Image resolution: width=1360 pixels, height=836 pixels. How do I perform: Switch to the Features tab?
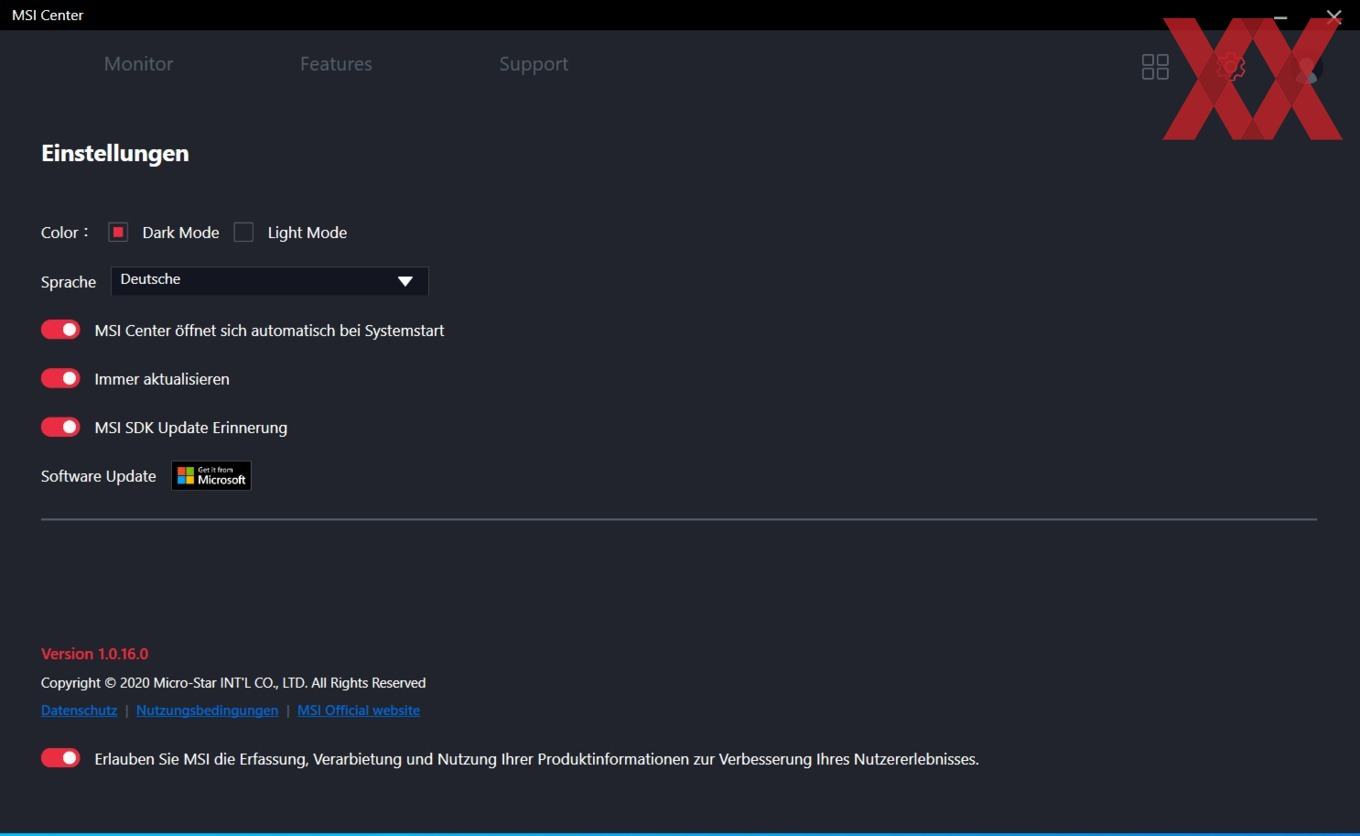coord(336,64)
